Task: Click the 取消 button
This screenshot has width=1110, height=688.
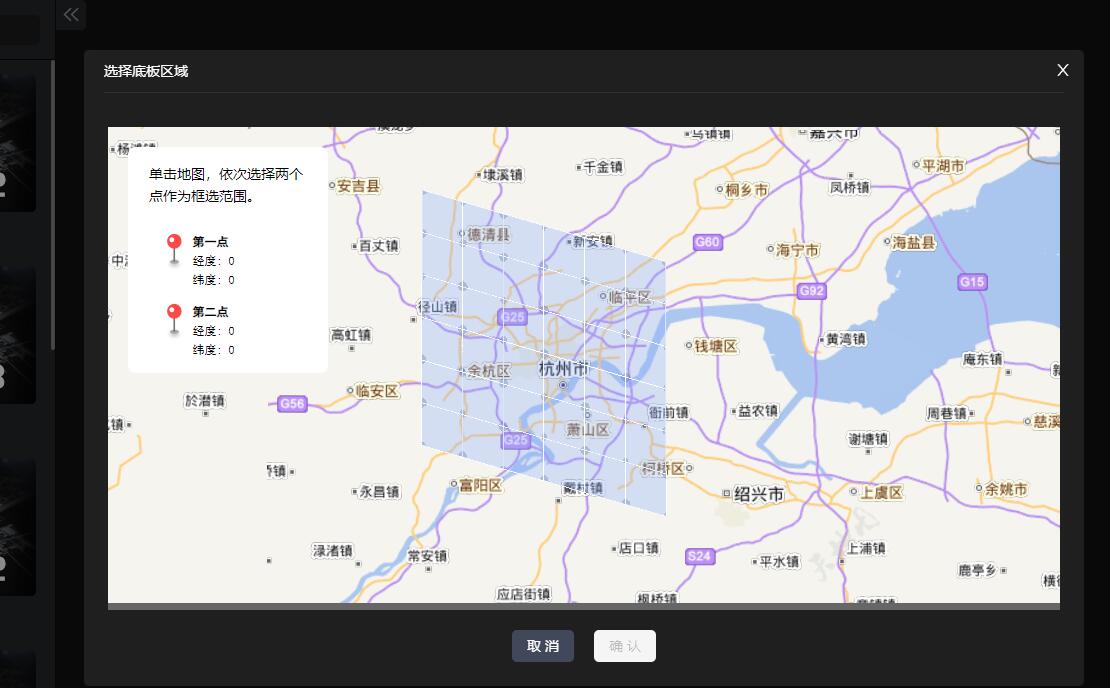Action: coord(543,646)
